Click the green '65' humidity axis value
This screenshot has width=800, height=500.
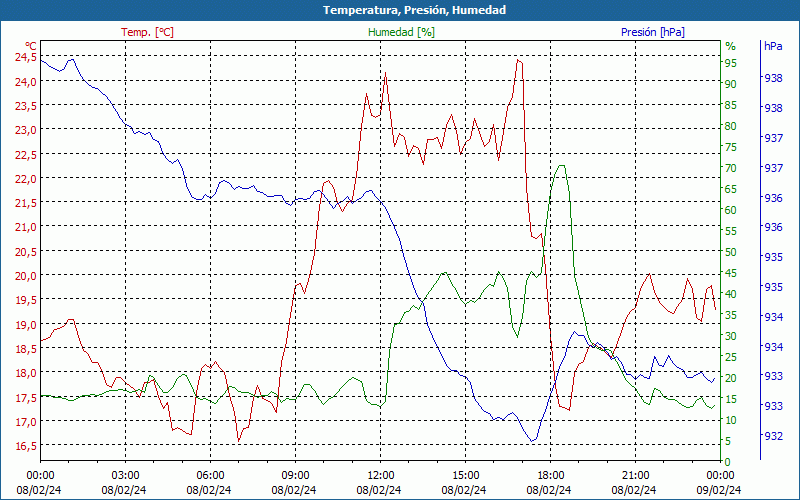point(731,189)
